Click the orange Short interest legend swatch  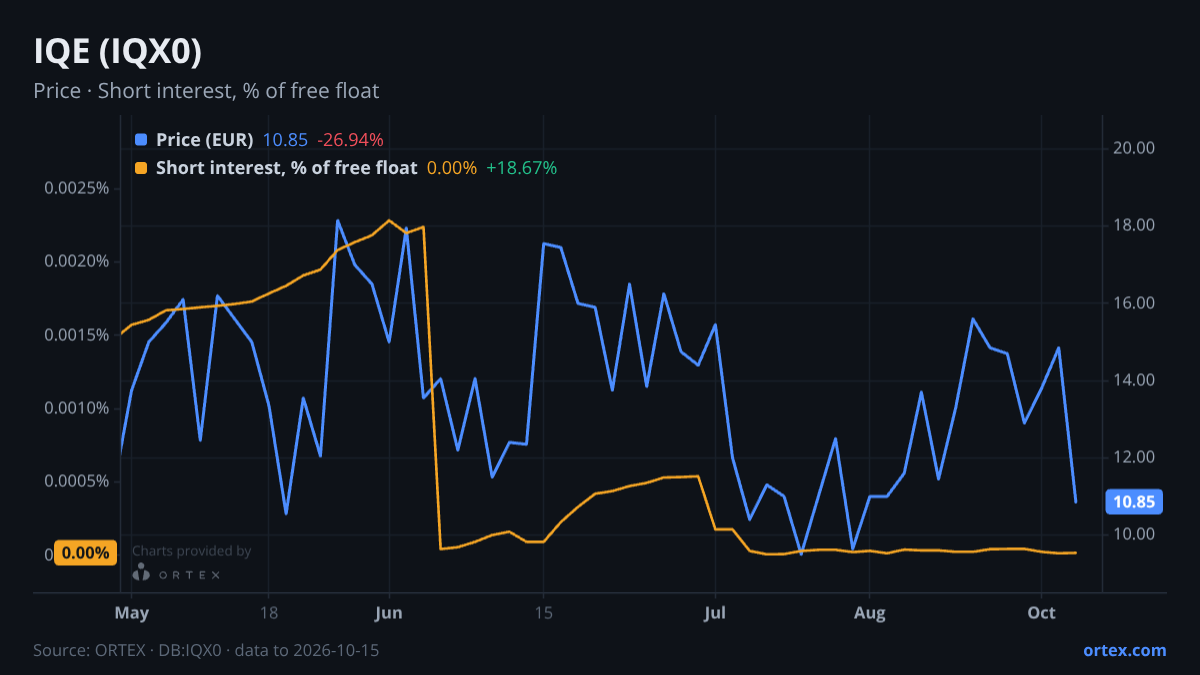[x=141, y=168]
